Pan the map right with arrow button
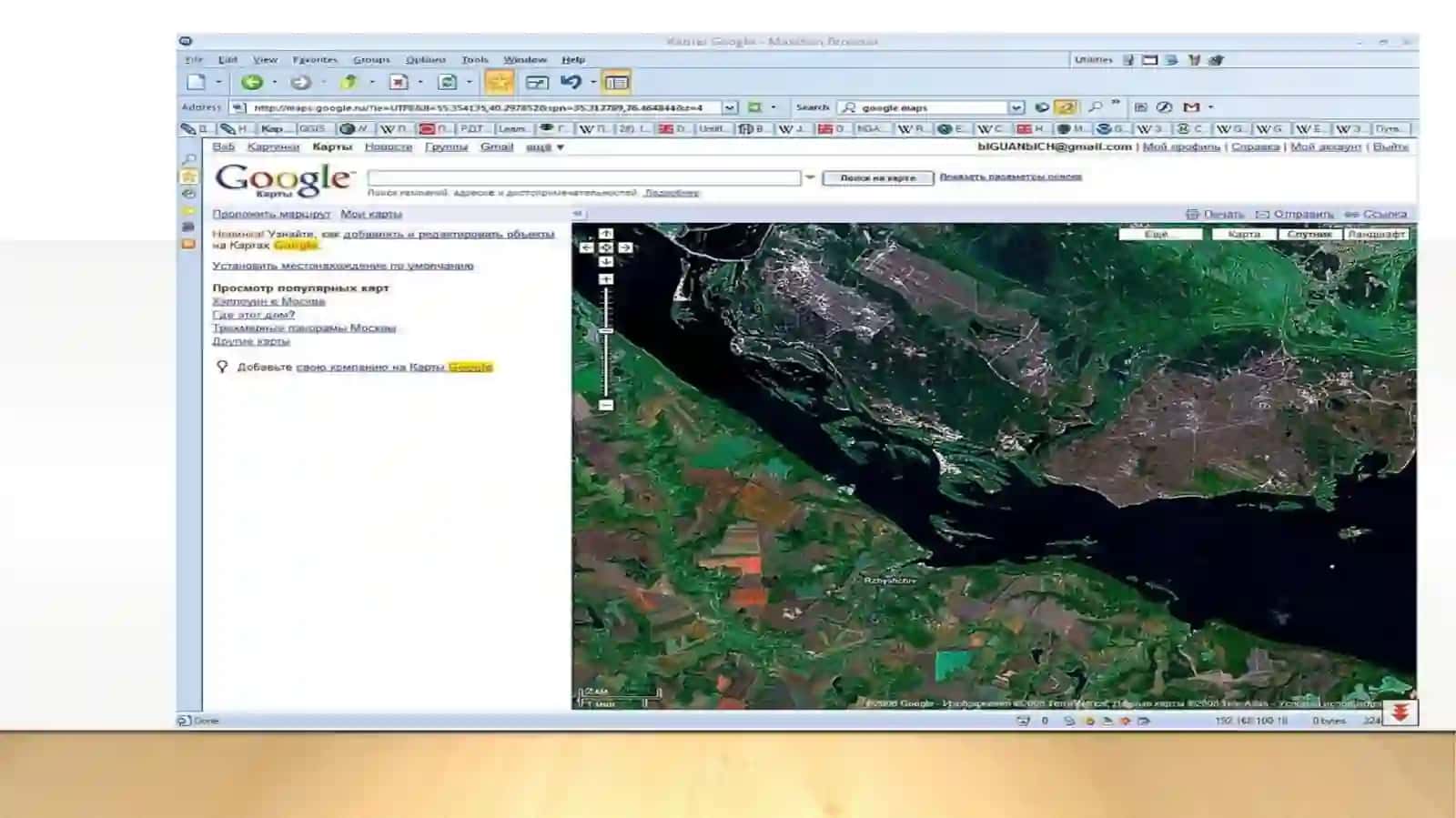 [625, 247]
